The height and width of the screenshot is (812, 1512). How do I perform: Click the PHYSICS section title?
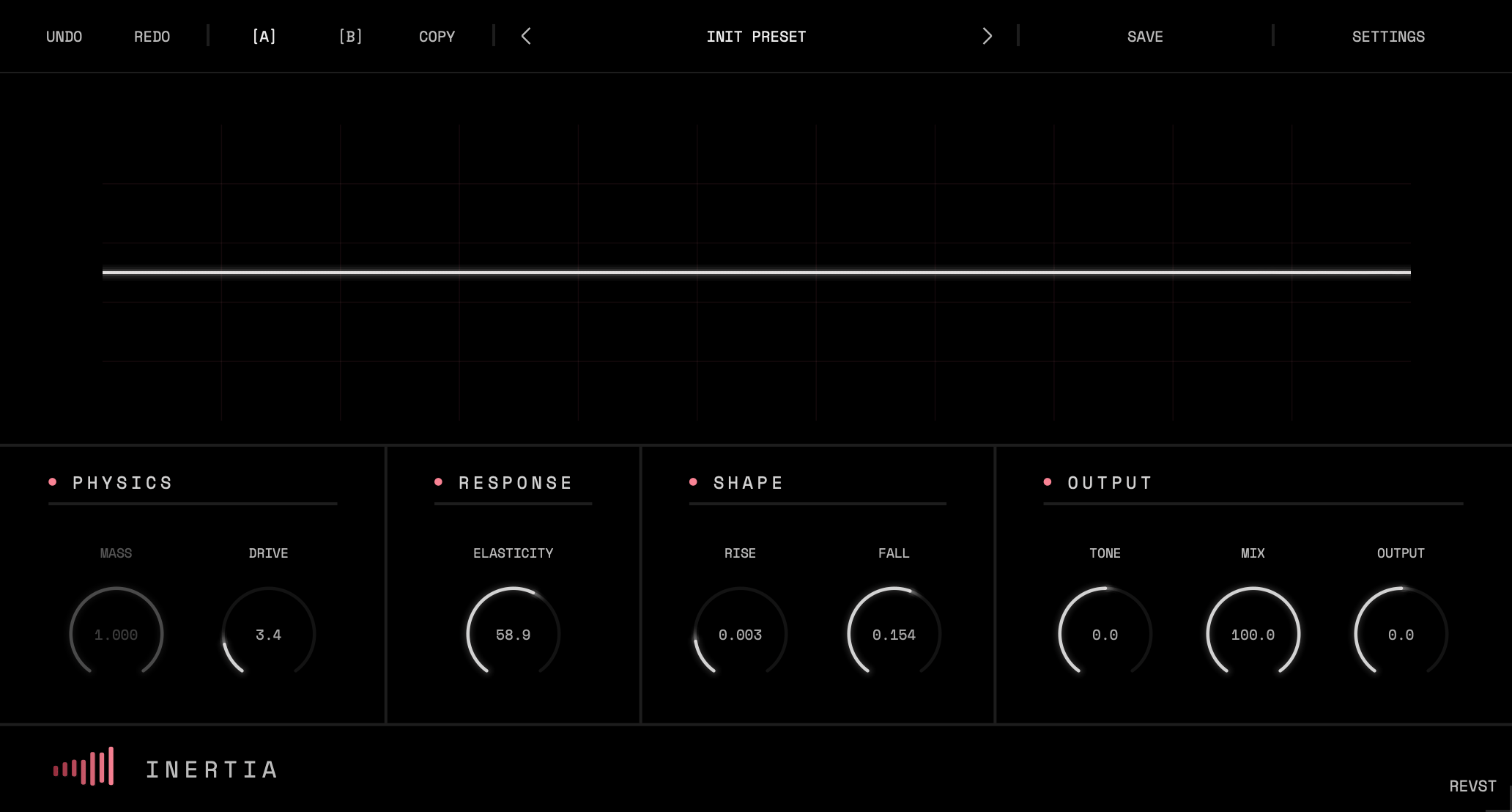coord(122,483)
